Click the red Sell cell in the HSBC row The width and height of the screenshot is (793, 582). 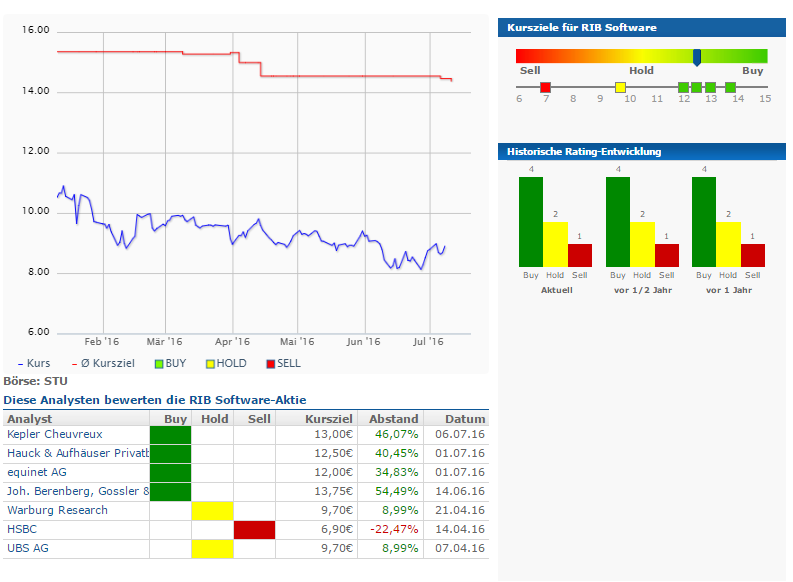pyautogui.click(x=254, y=529)
